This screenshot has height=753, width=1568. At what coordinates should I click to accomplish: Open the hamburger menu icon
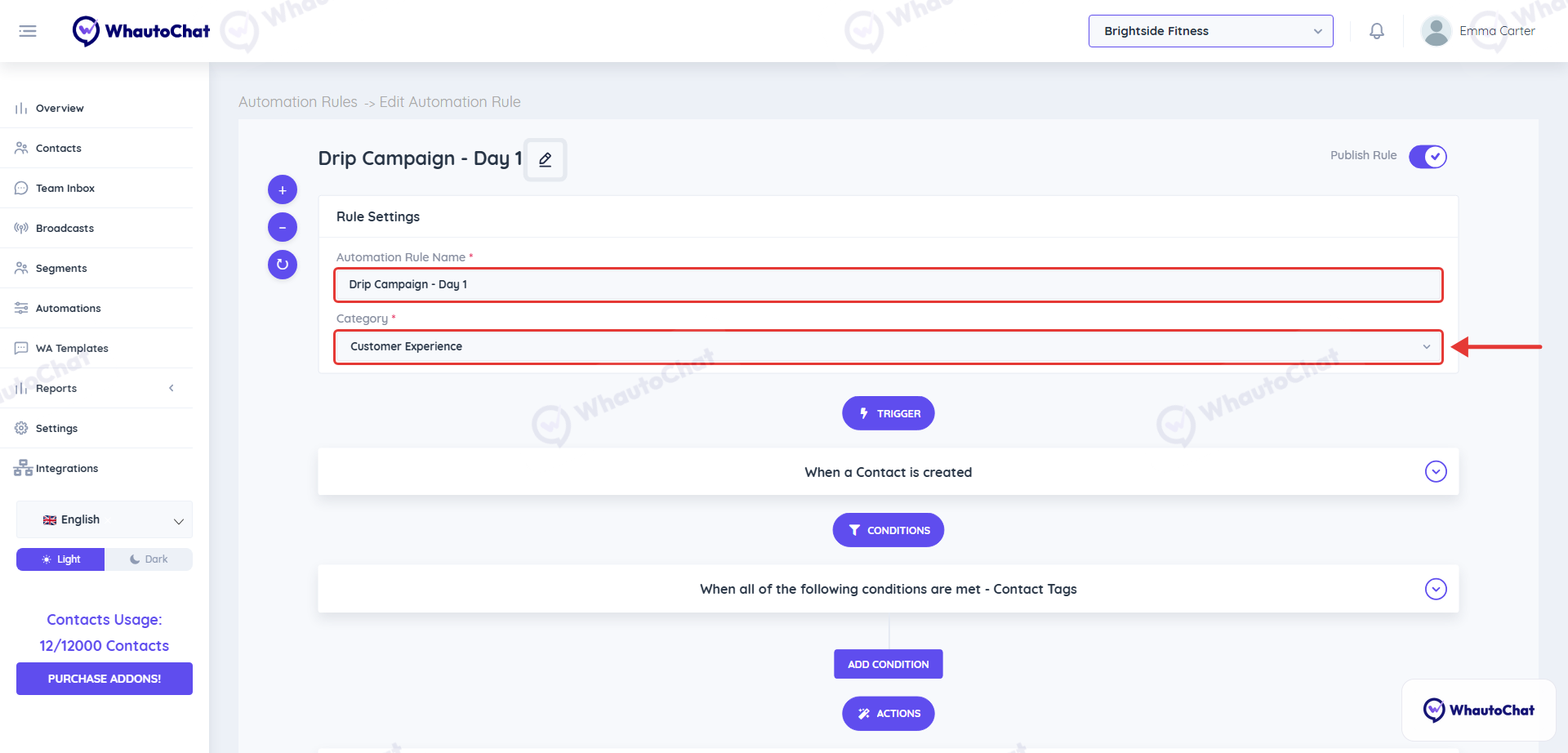pos(28,31)
